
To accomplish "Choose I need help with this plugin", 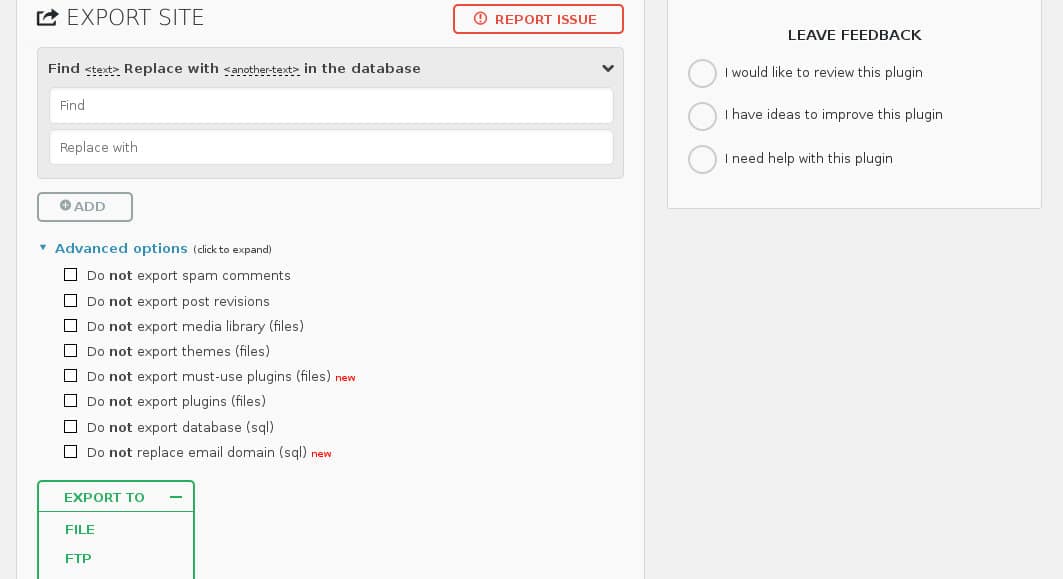I will pyautogui.click(x=702, y=159).
